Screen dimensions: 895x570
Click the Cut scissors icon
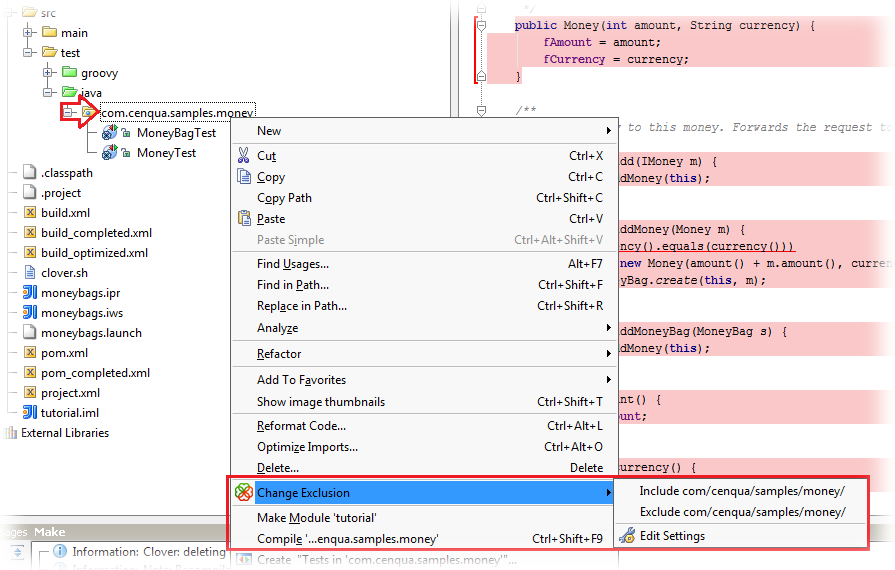pyautogui.click(x=243, y=156)
